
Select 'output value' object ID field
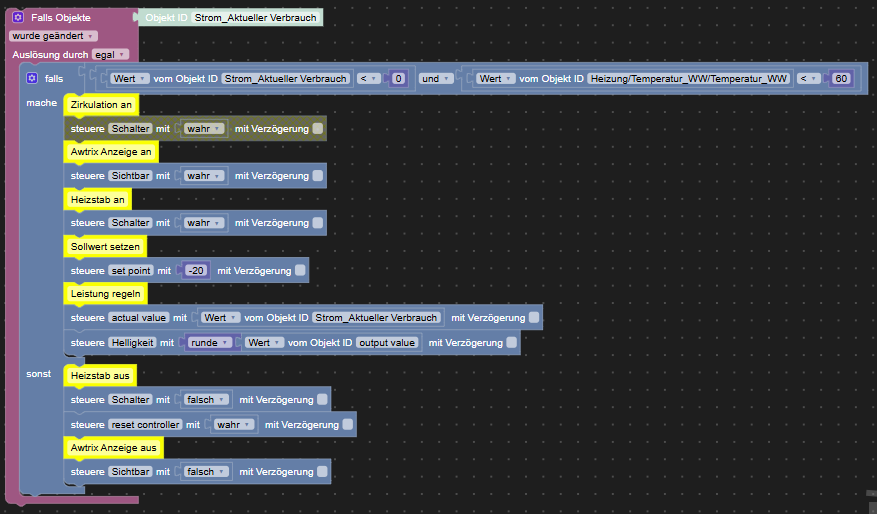tap(387, 342)
